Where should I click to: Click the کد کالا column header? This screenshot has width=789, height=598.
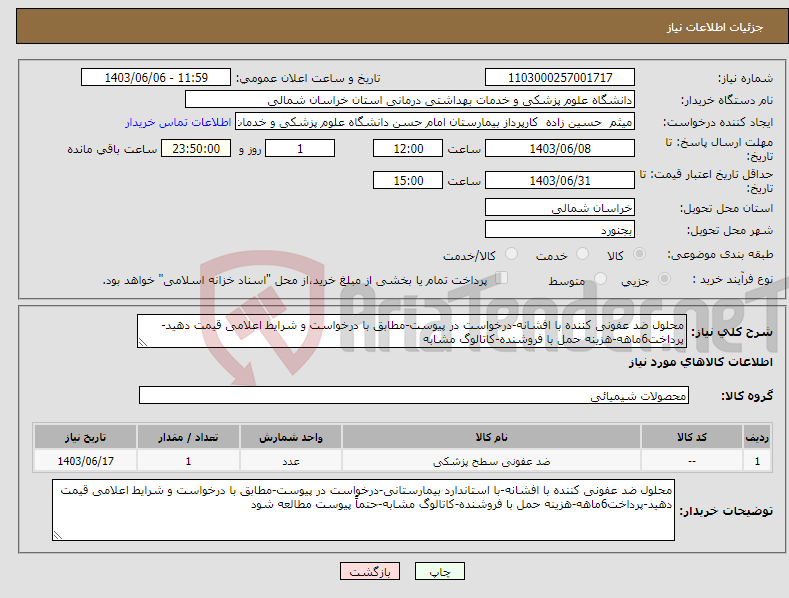coord(692,437)
